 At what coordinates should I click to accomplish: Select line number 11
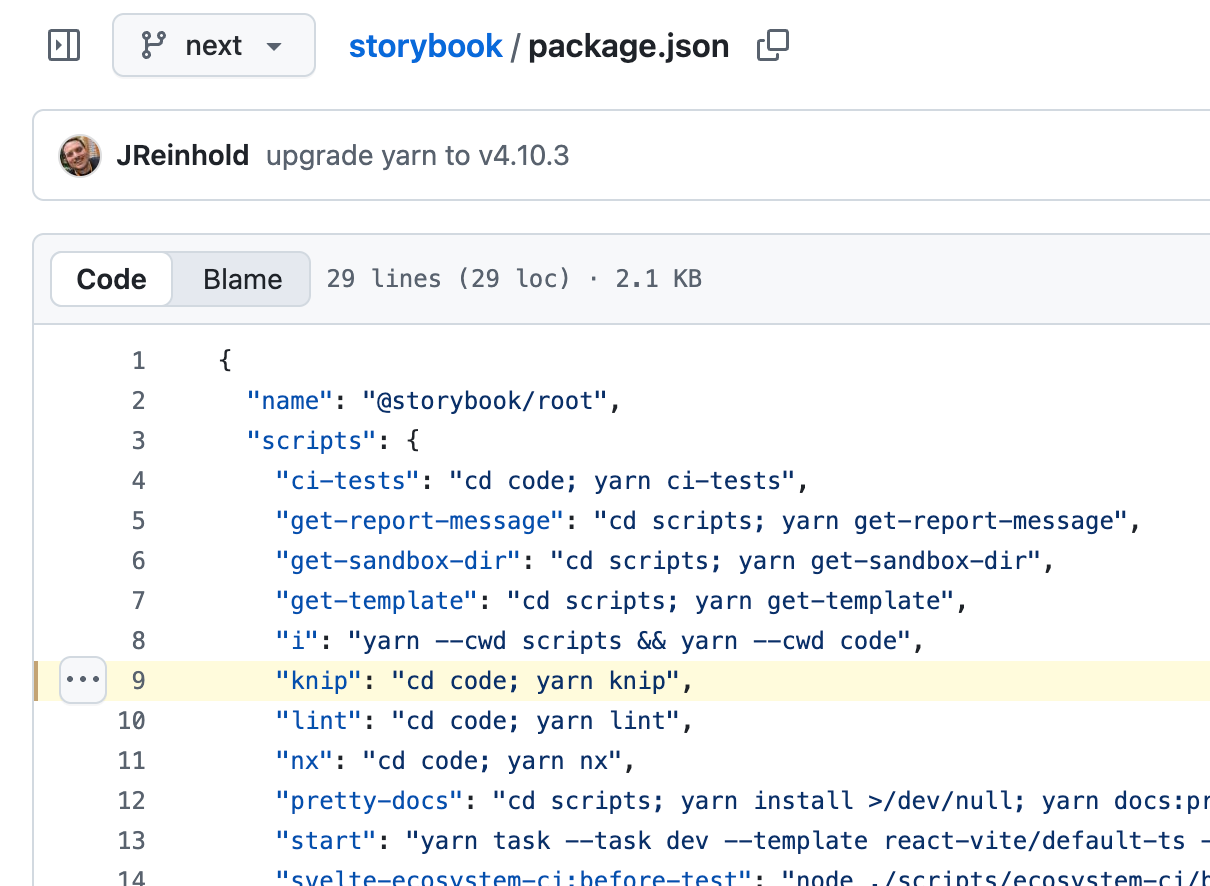[x=131, y=760]
